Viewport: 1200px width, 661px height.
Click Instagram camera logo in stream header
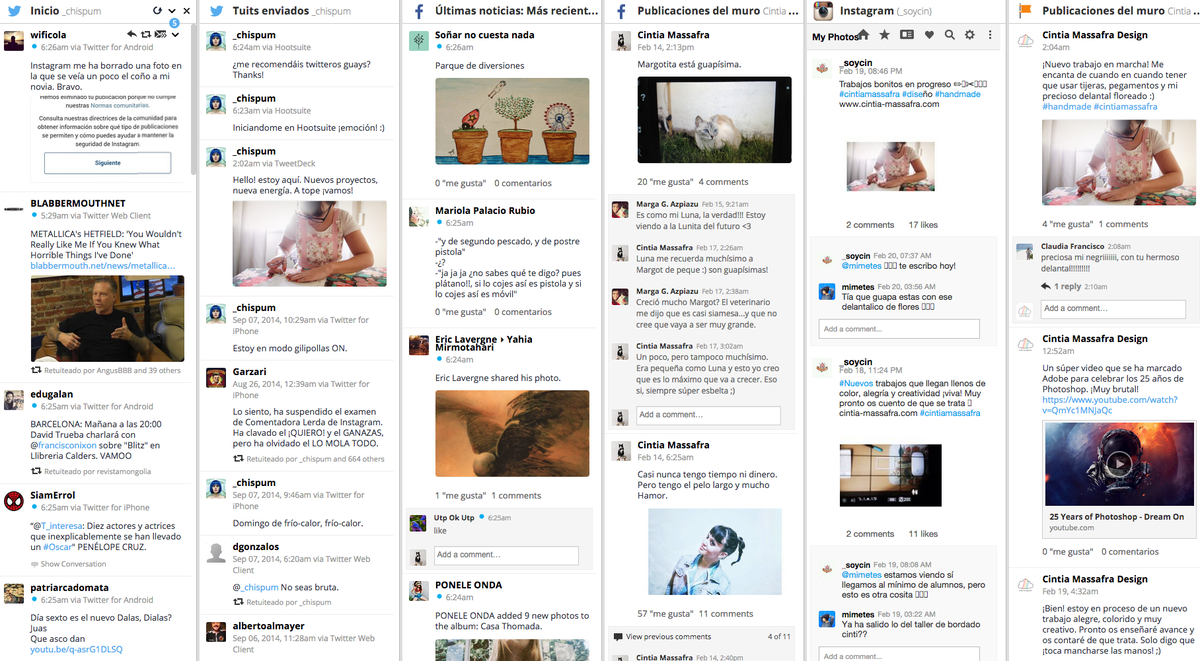823,11
